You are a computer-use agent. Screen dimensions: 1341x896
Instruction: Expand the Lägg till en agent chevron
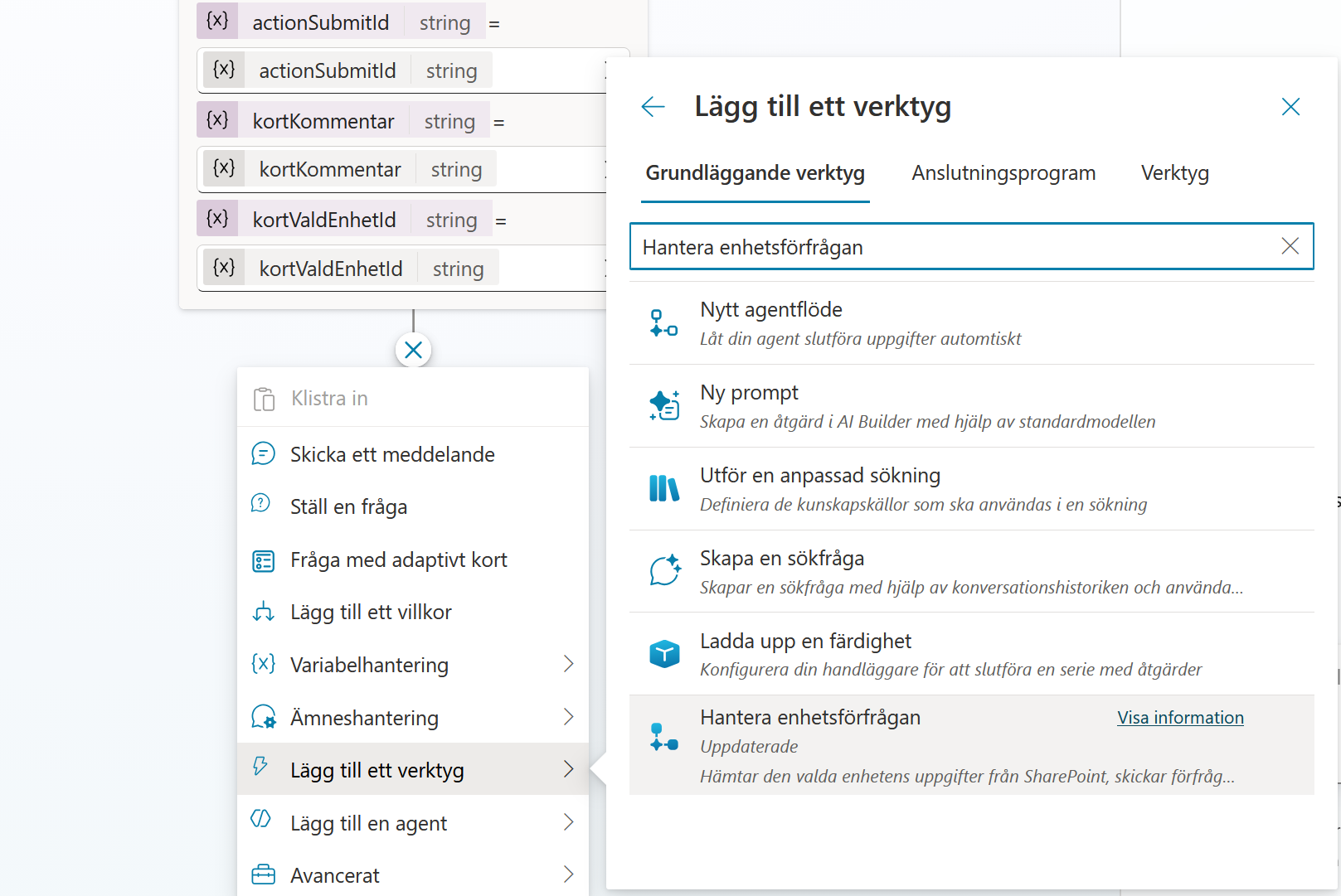568,822
